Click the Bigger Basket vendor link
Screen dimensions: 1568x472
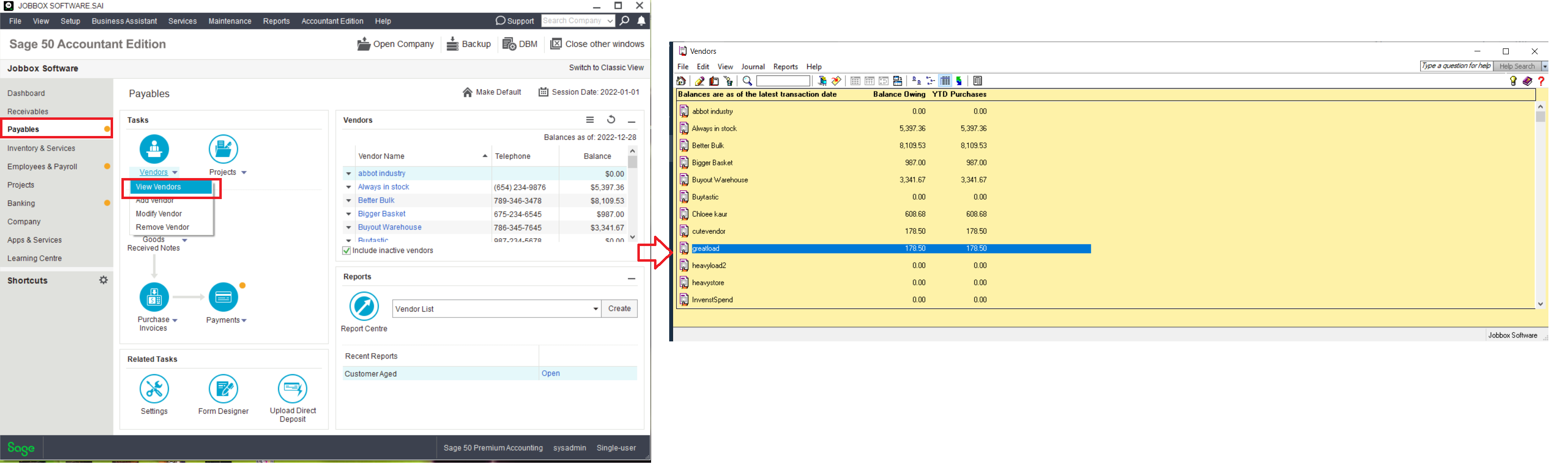tap(382, 215)
